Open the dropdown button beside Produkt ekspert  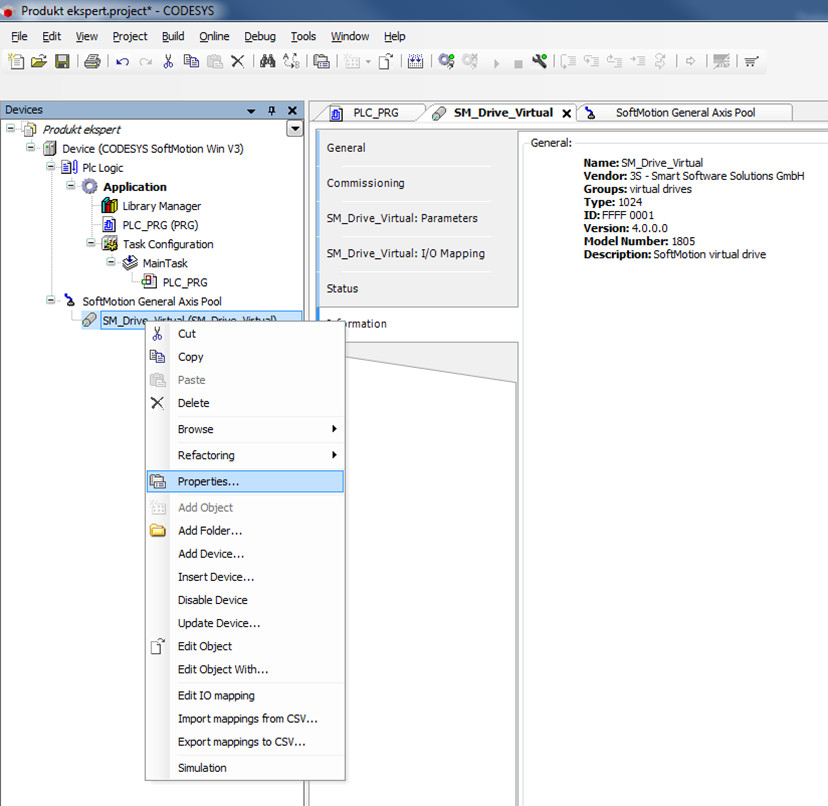pos(295,129)
